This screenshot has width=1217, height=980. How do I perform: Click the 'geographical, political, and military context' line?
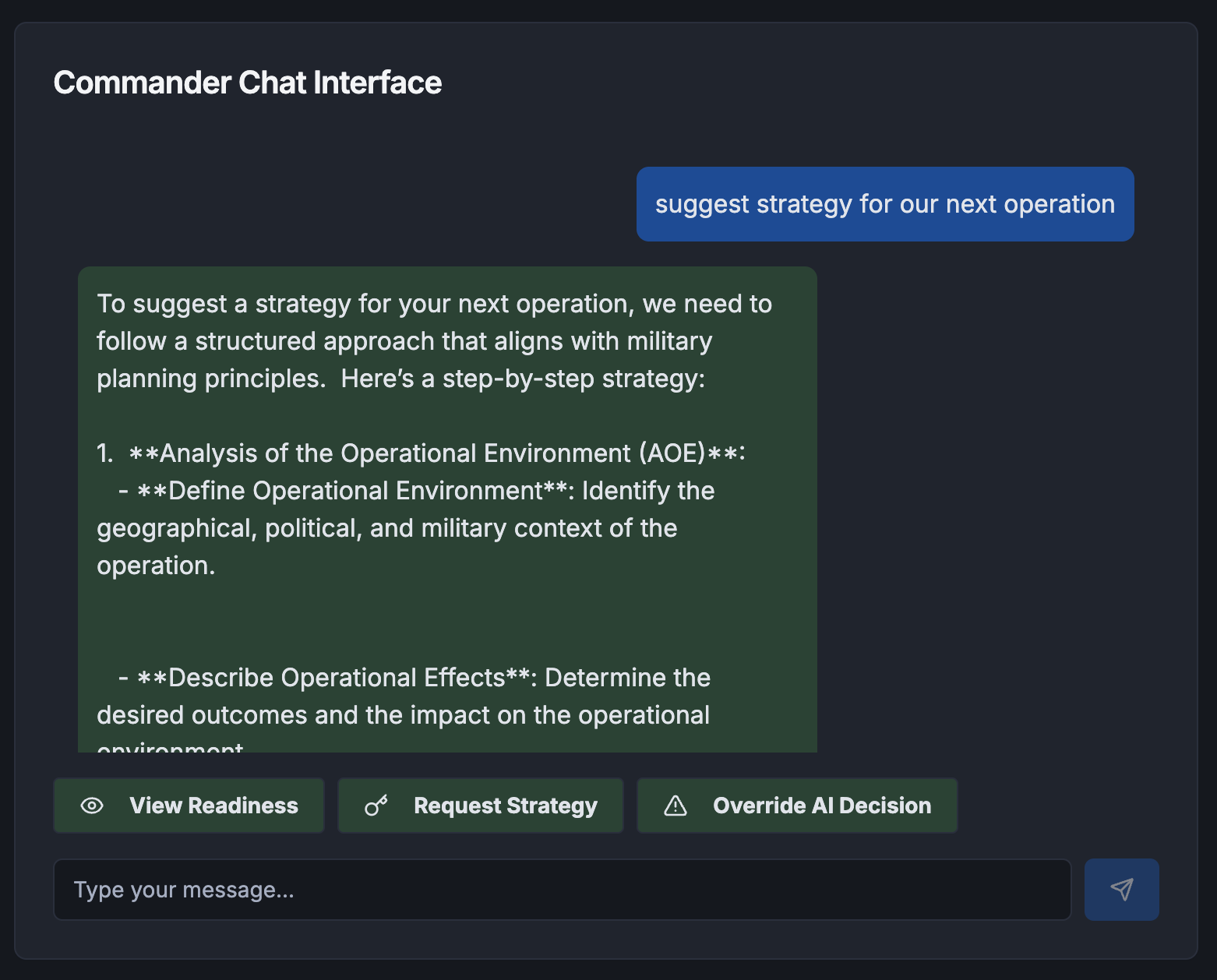tap(386, 528)
